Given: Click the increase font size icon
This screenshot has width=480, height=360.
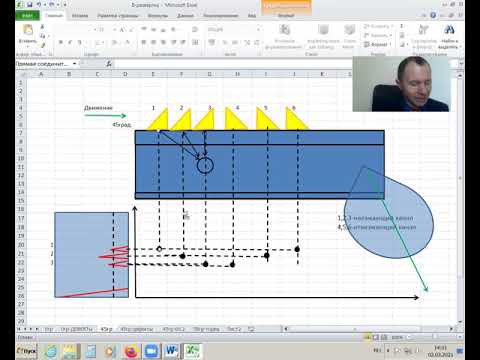Looking at the screenshot, I should pyautogui.click(x=121, y=29).
